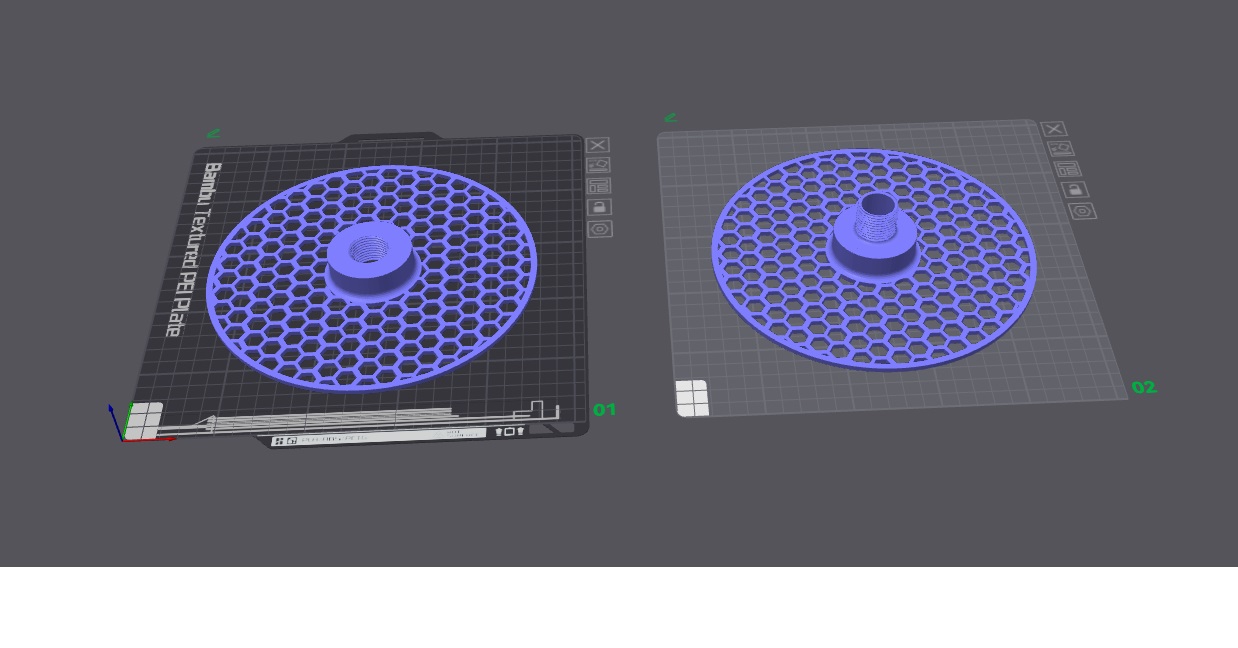Open plate 01 settings hexagon icon

coord(600,229)
